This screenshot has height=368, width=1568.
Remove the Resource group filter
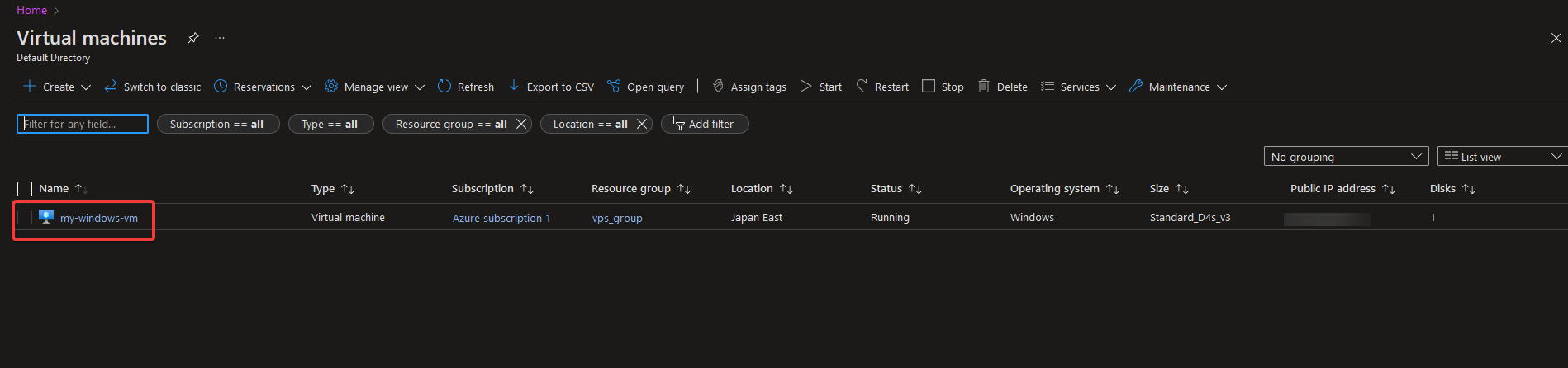click(521, 124)
